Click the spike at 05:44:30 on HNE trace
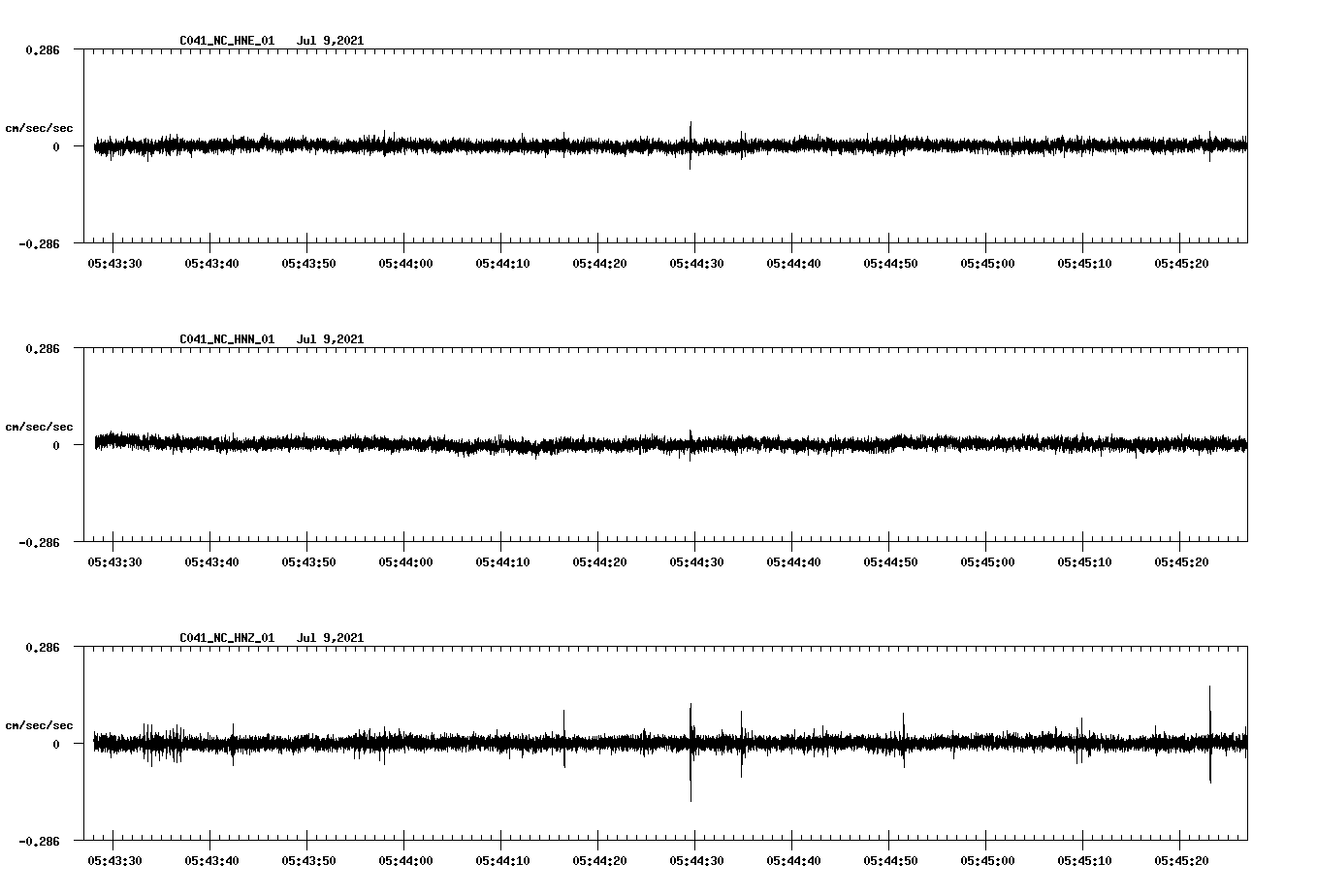The height and width of the screenshot is (896, 1317). coord(691,136)
